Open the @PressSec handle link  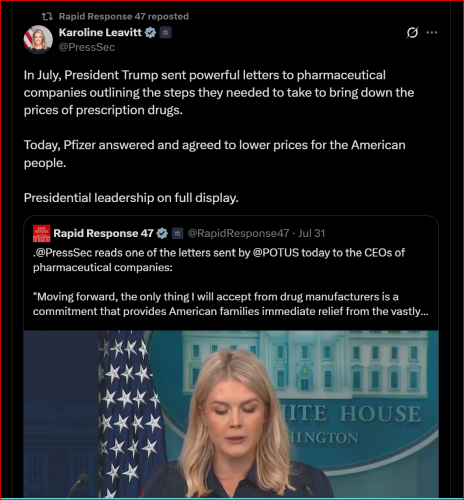click(x=87, y=47)
